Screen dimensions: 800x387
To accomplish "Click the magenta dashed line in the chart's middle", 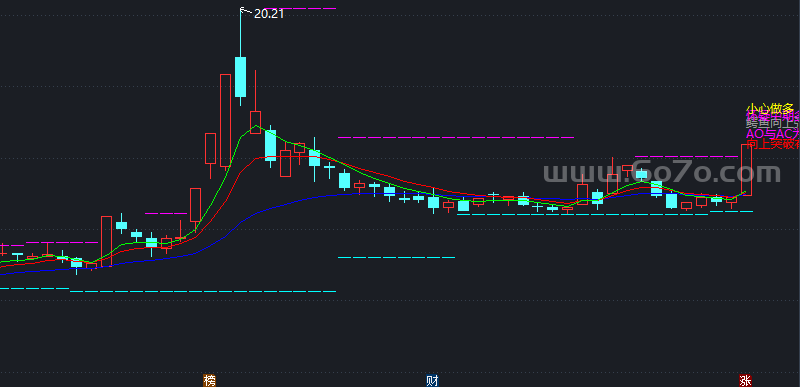I will pyautogui.click(x=456, y=138).
